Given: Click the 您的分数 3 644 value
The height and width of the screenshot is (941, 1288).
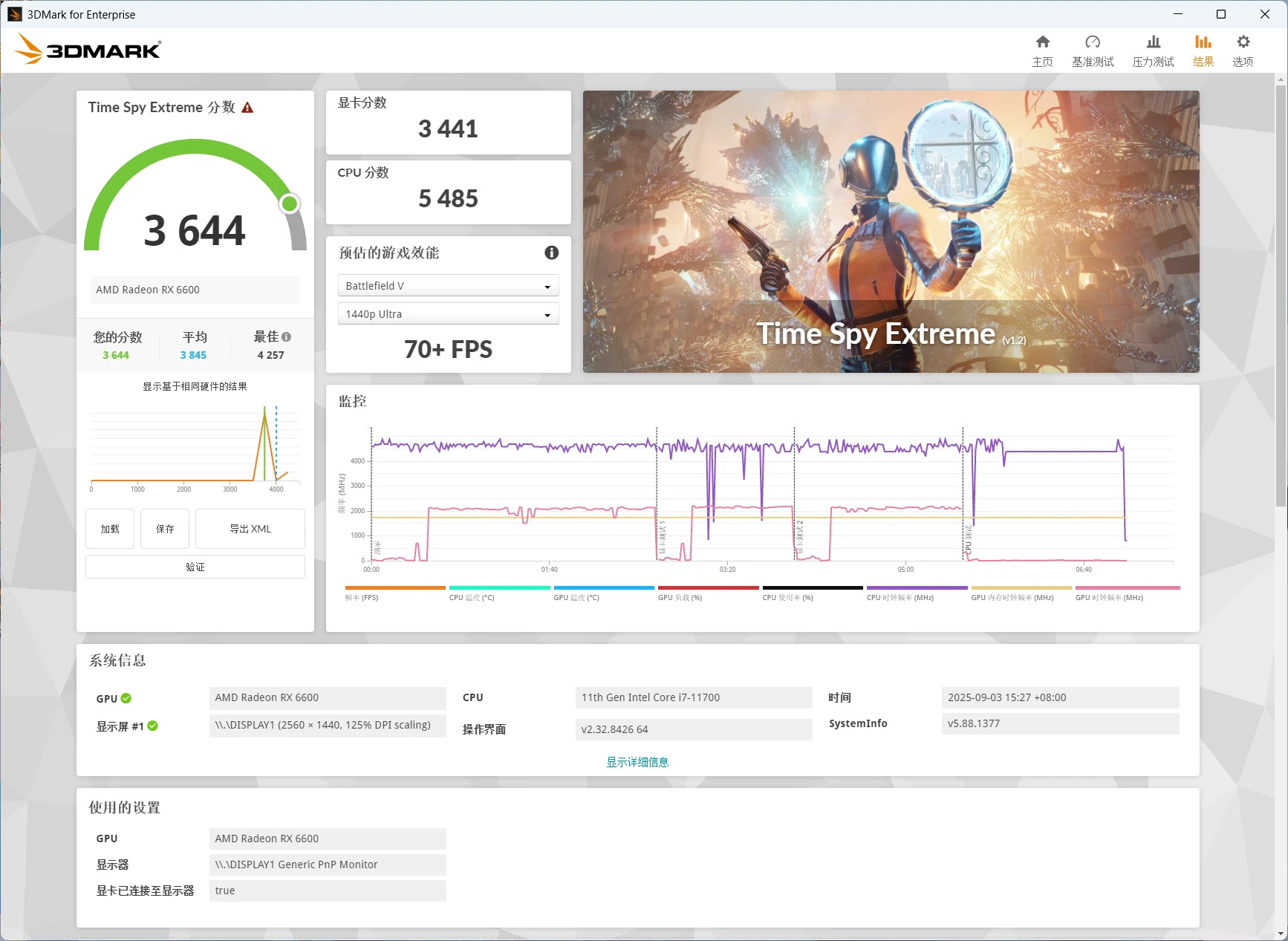Looking at the screenshot, I should click(x=116, y=355).
